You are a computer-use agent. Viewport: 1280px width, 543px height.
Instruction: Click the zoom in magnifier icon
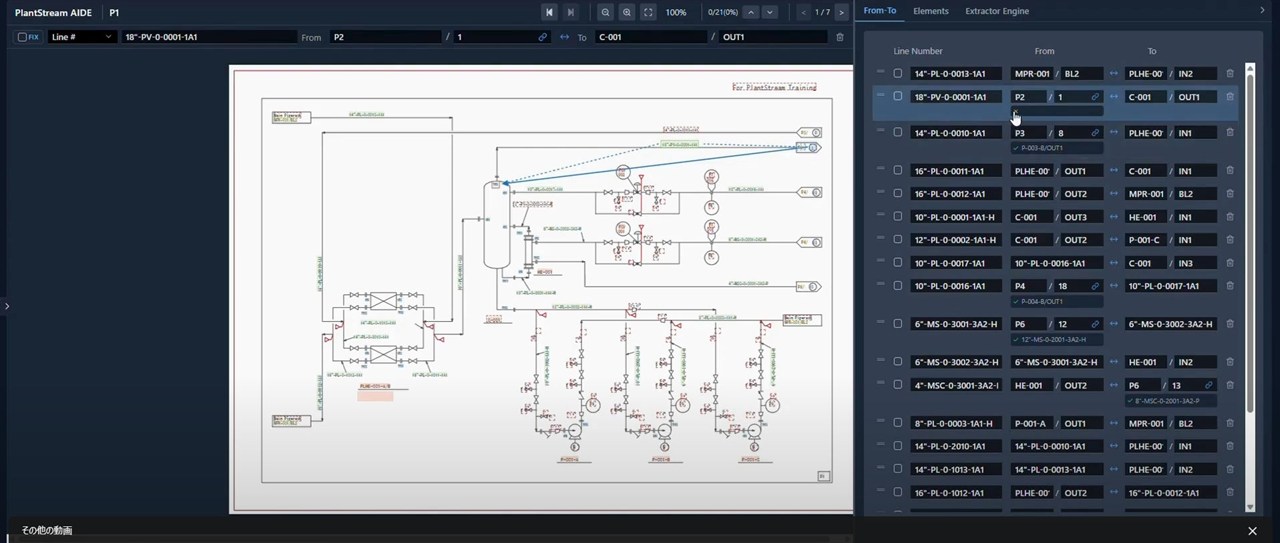pos(627,12)
